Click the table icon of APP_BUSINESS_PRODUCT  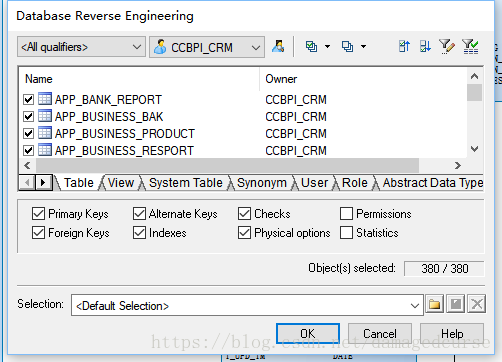45,133
